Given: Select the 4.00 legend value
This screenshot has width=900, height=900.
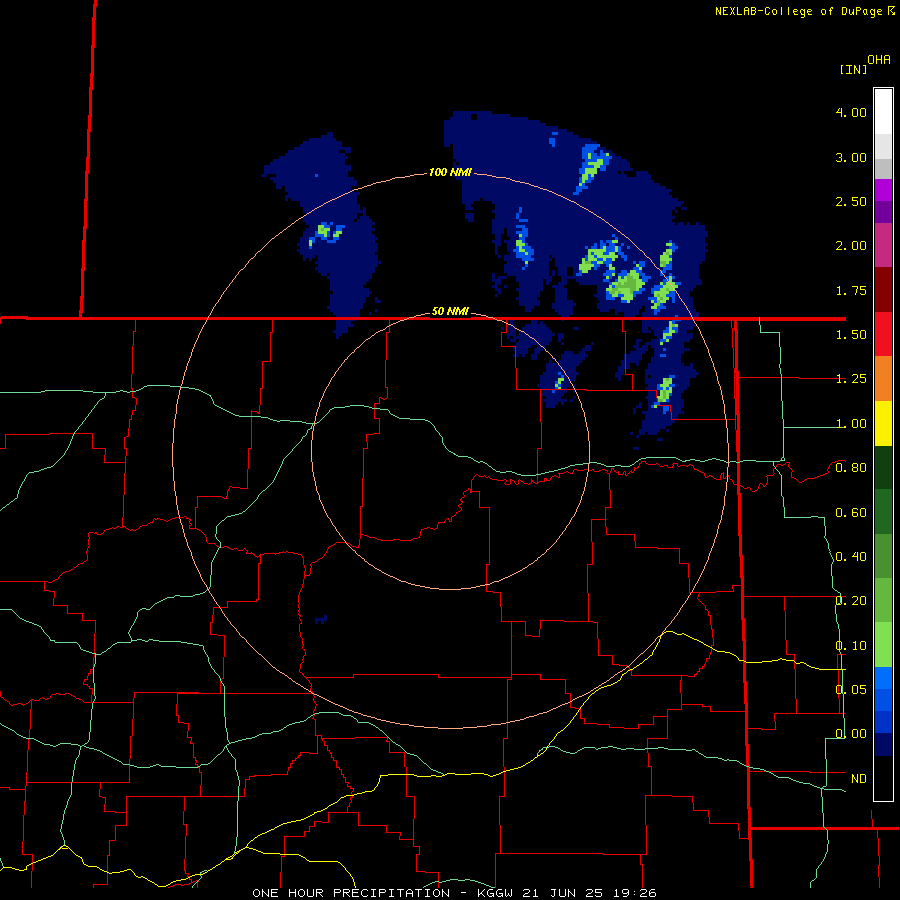Looking at the screenshot, I should tap(851, 112).
